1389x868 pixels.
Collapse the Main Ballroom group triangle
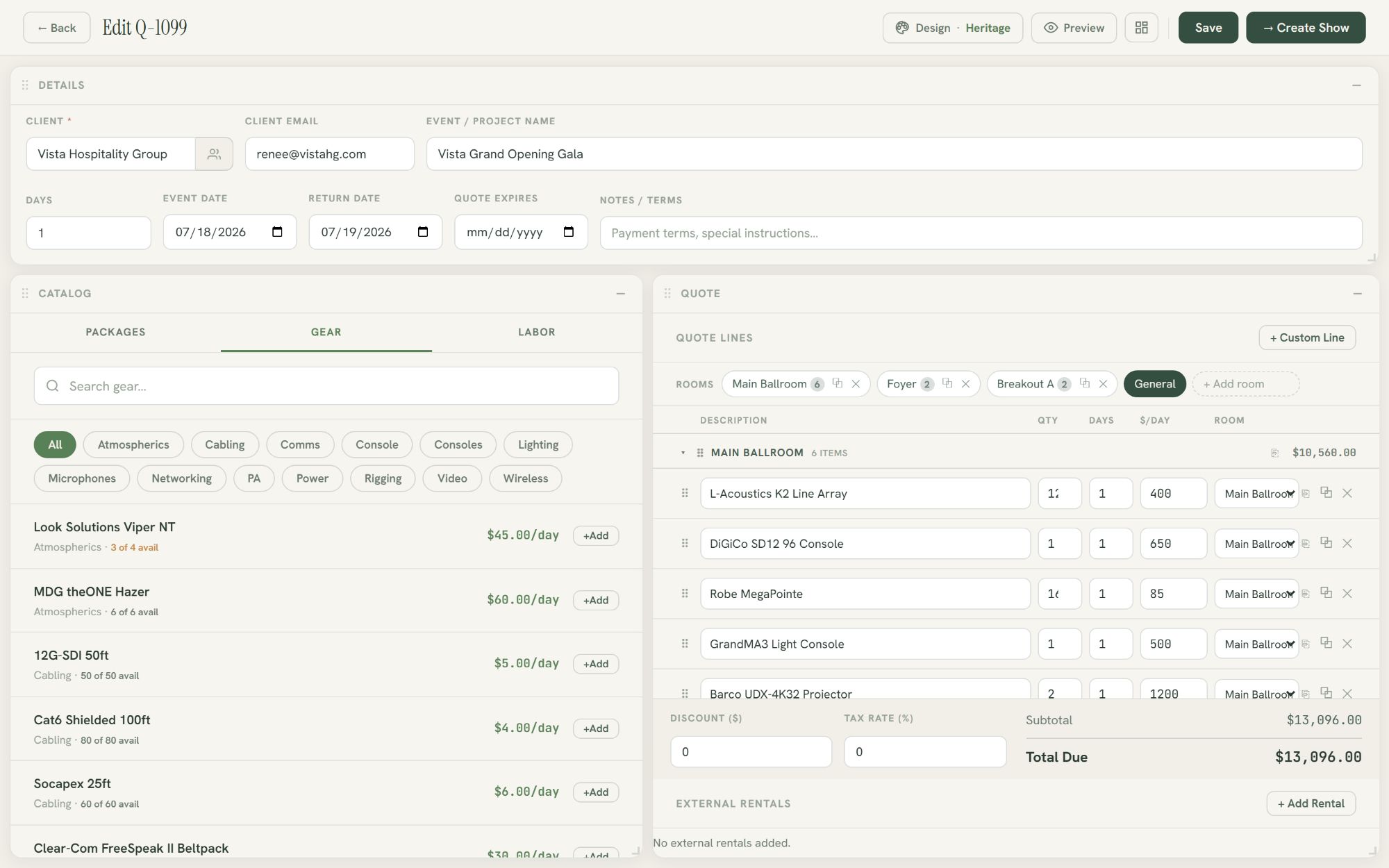pyautogui.click(x=683, y=453)
